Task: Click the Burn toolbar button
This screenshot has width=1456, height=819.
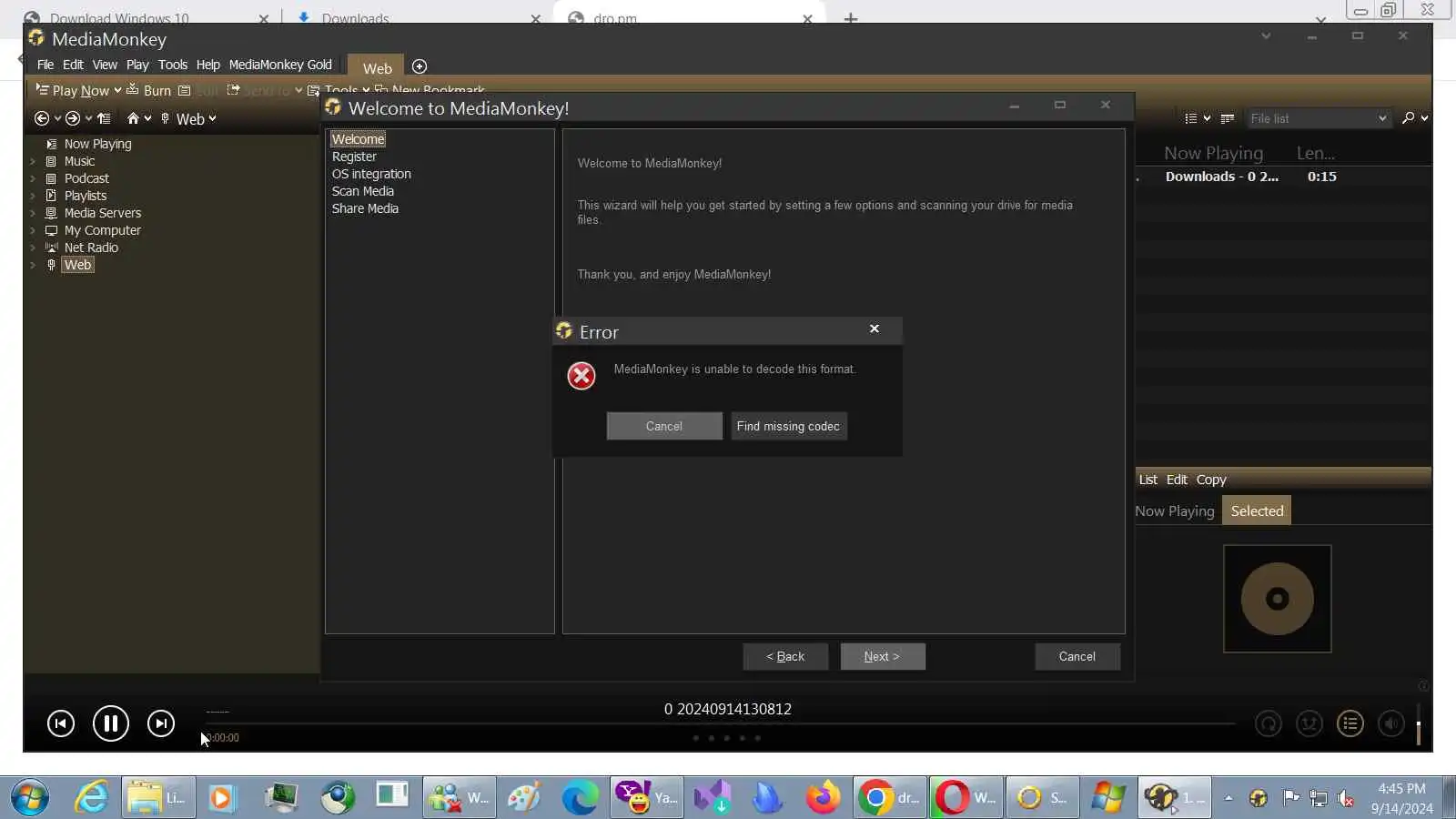Action: 148,90
